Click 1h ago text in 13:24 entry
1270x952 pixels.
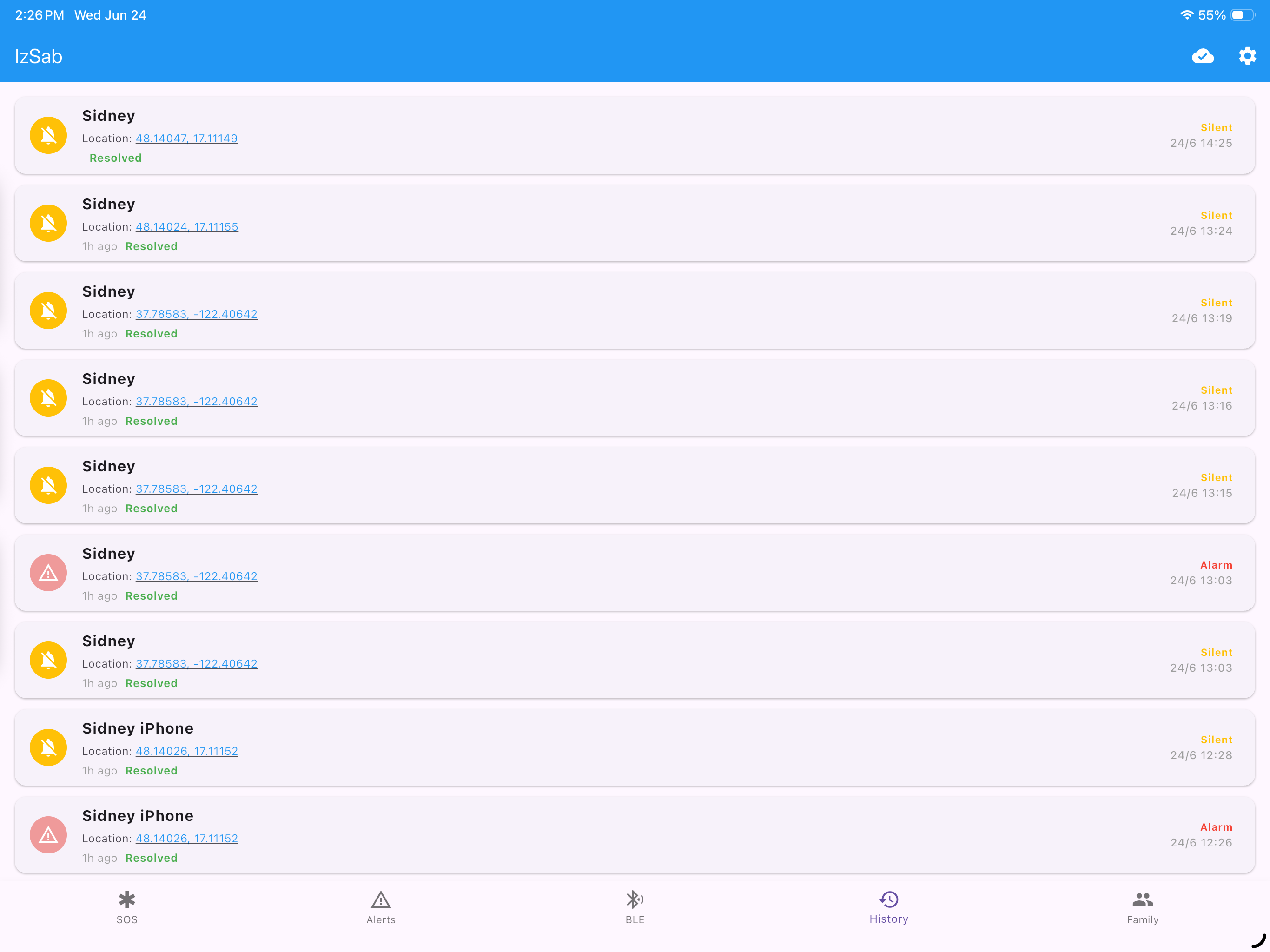point(99,246)
